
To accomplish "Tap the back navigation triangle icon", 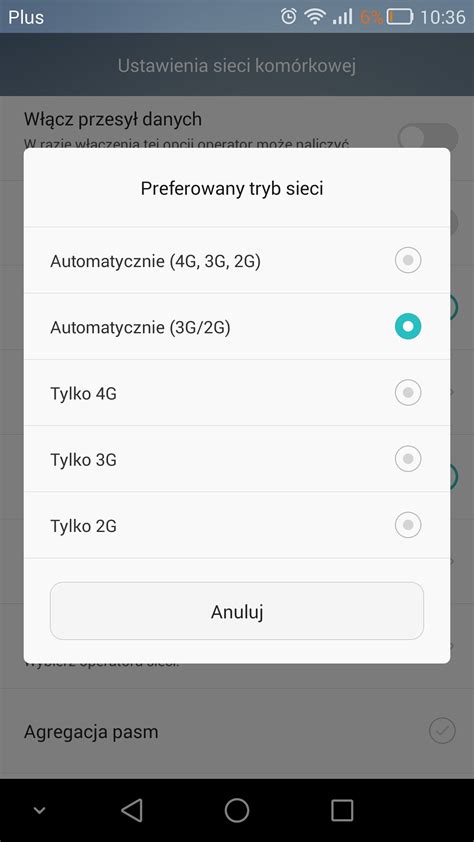I will coord(132,810).
